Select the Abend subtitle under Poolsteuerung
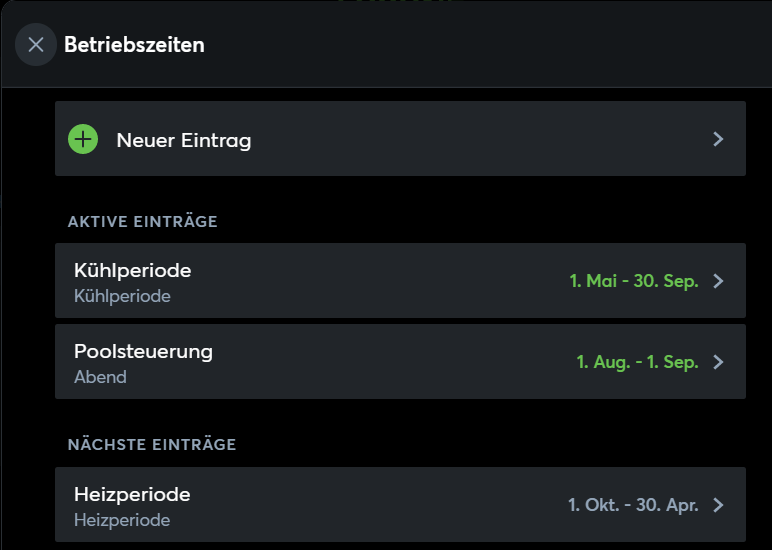This screenshot has height=550, width=772. pyautogui.click(x=100, y=377)
